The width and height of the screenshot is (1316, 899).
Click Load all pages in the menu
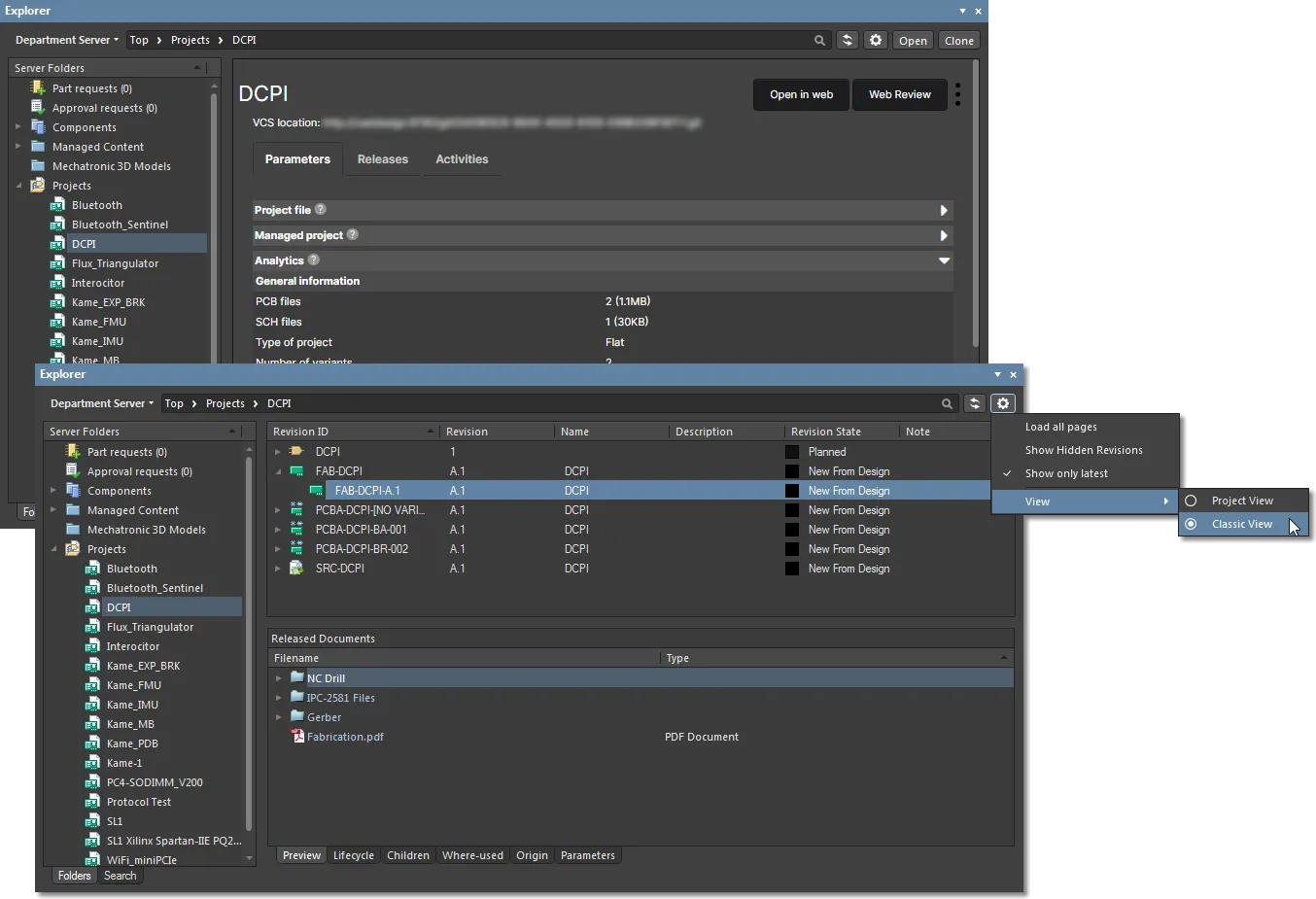pos(1061,427)
